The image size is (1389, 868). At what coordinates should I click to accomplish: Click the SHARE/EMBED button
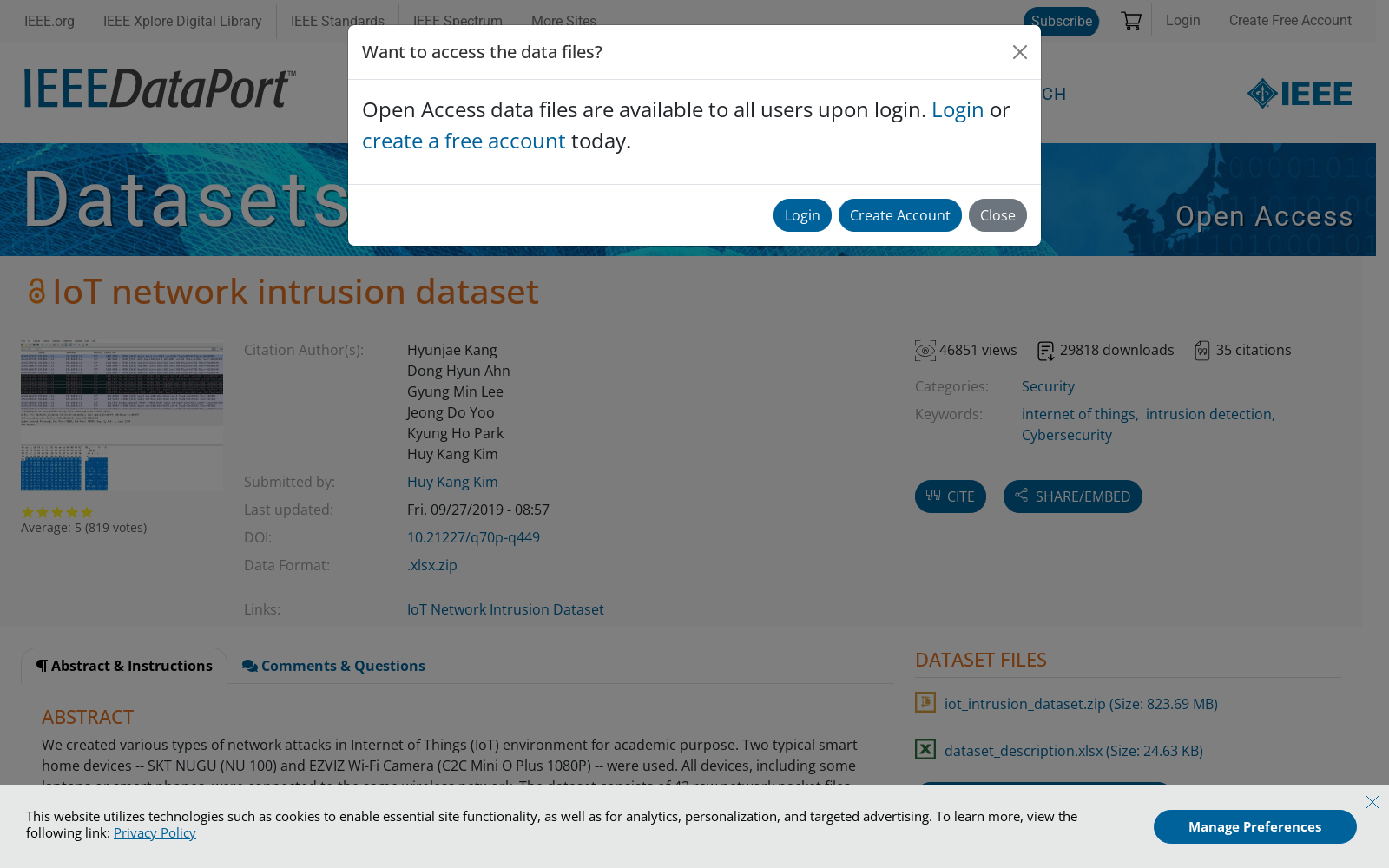(1073, 496)
